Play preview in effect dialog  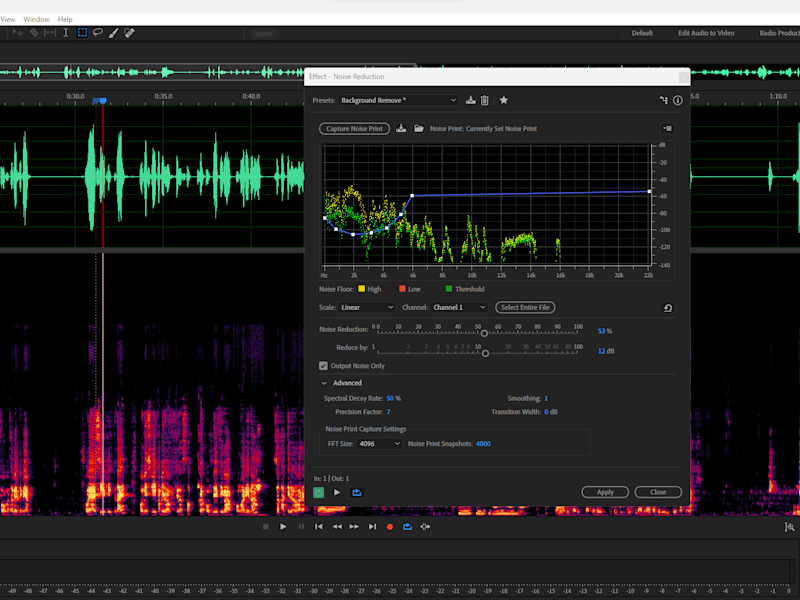337,492
